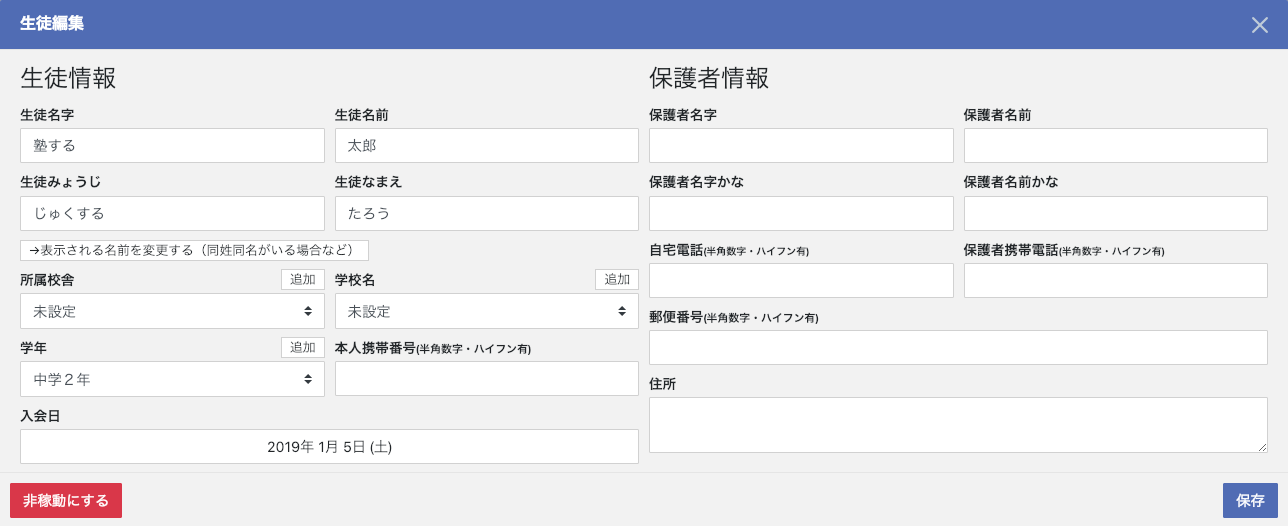Click the 本人携帯番号 input field

(x=487, y=379)
